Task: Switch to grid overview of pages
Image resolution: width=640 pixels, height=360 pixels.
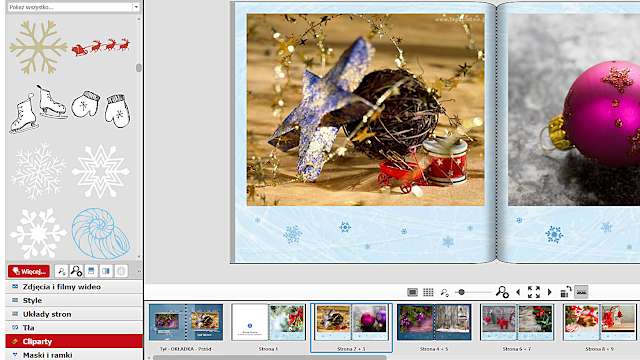Action: (428, 292)
